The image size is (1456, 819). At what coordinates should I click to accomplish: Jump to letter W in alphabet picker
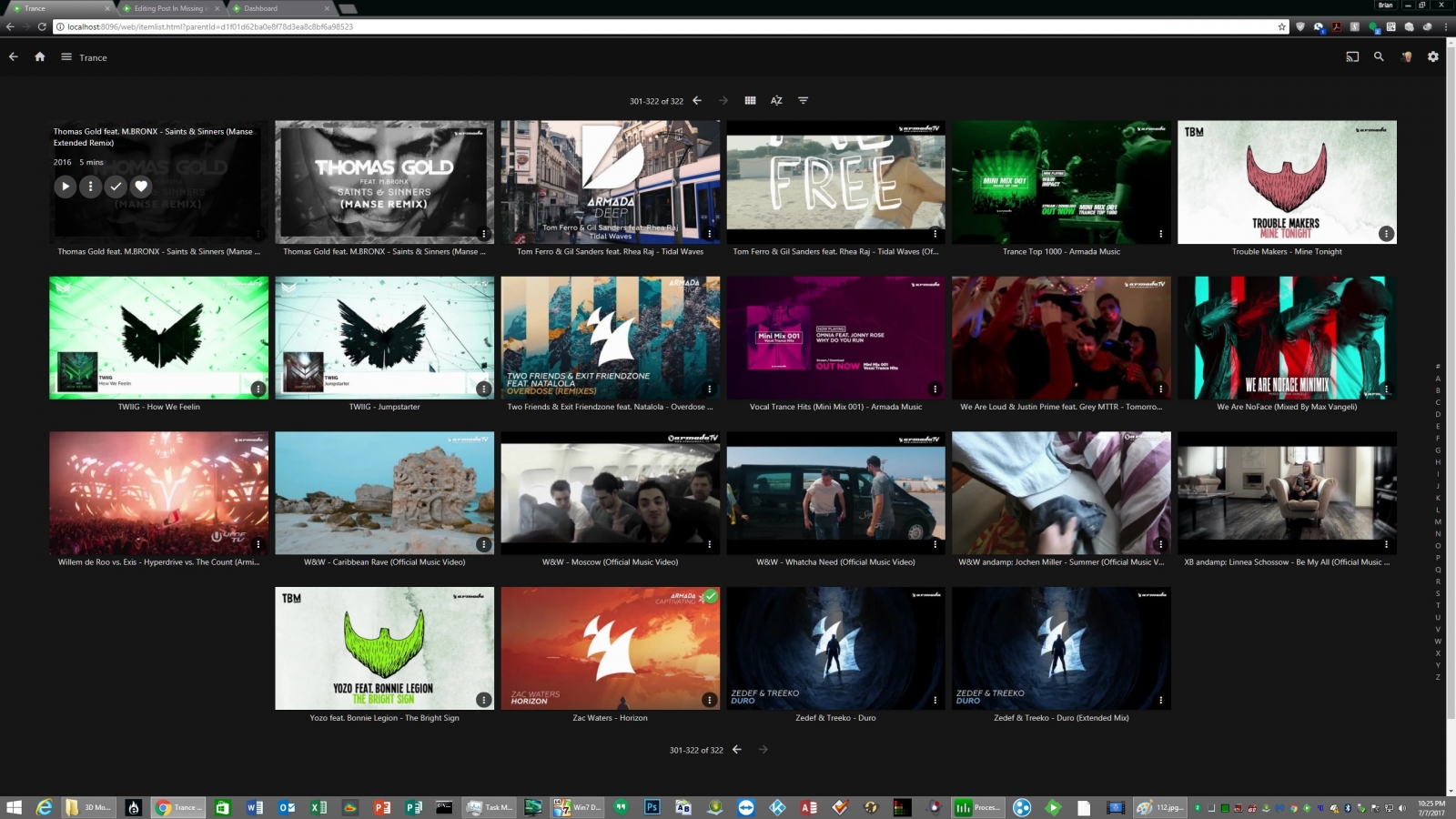pyautogui.click(x=1438, y=641)
